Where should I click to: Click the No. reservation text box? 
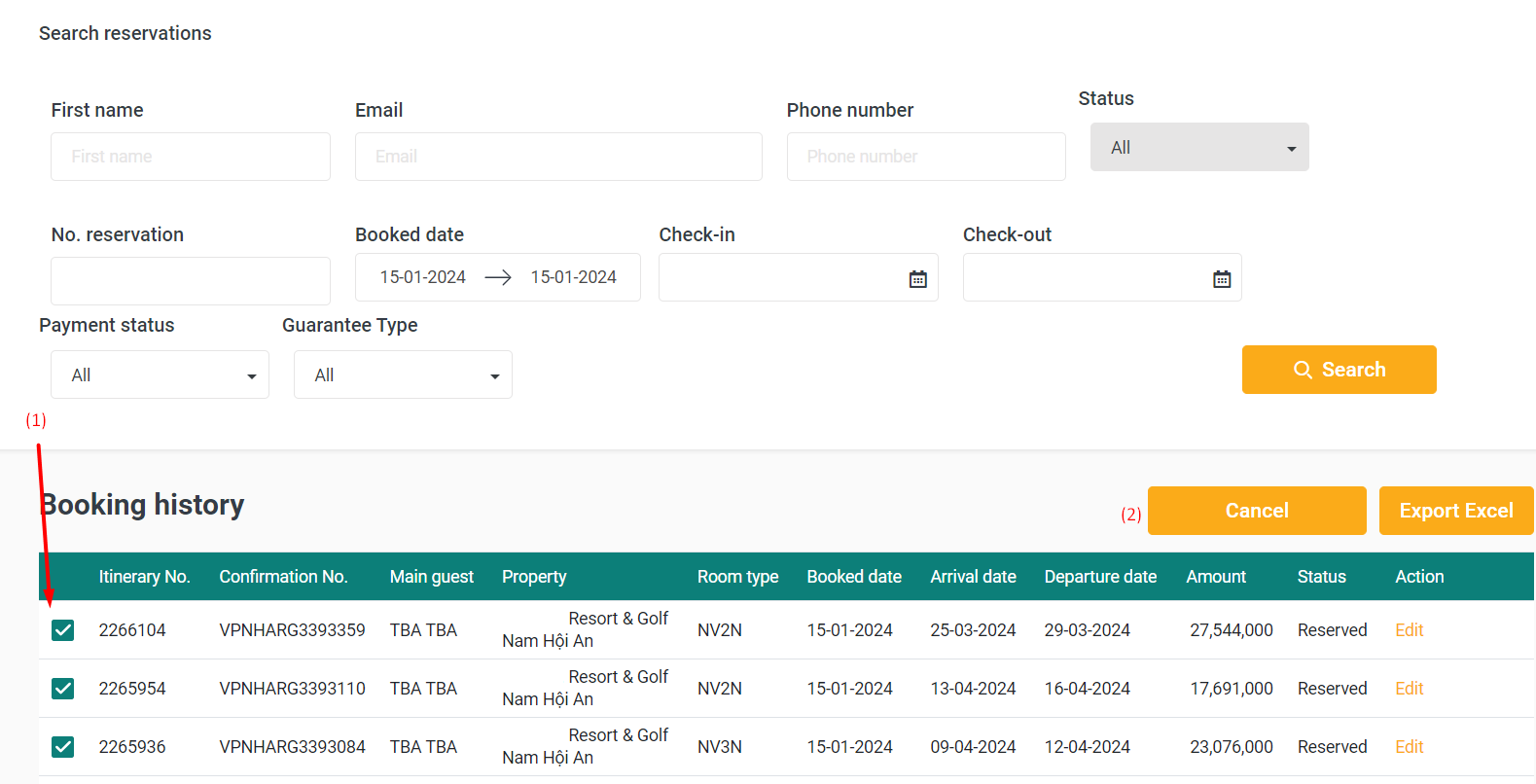191,281
